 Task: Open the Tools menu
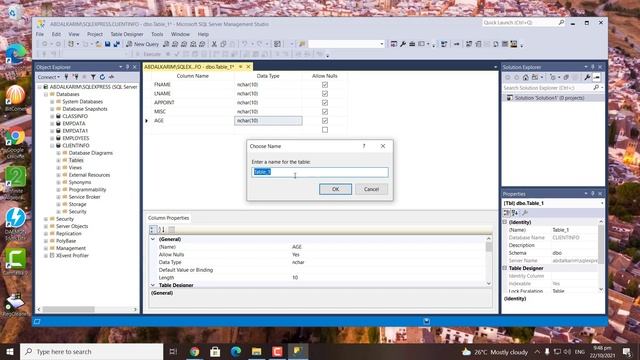(157, 34)
